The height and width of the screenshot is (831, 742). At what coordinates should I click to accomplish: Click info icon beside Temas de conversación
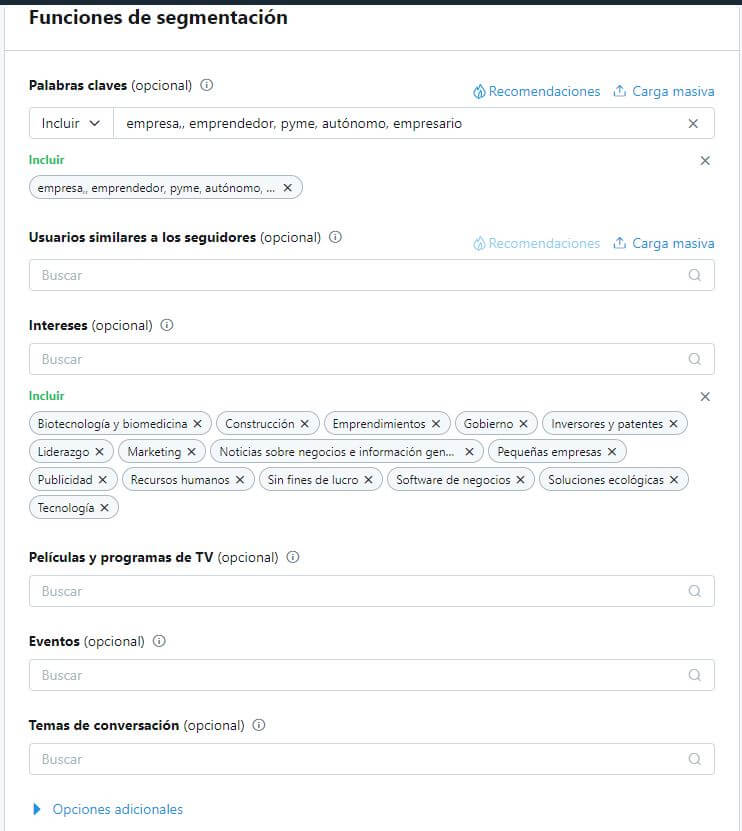[259, 725]
